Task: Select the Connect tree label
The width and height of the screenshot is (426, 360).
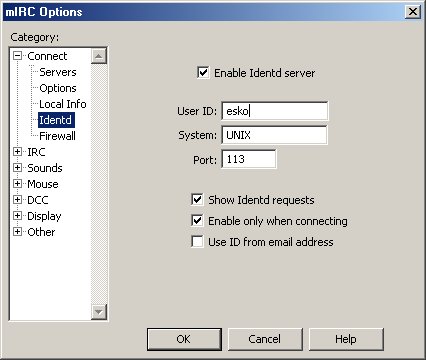Action: [x=47, y=56]
